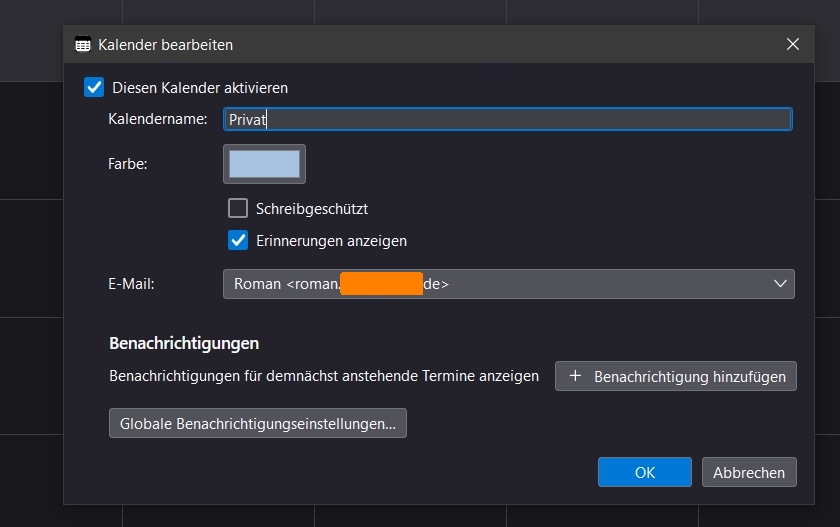Click the Kalendername label
The image size is (840, 527).
(158, 119)
